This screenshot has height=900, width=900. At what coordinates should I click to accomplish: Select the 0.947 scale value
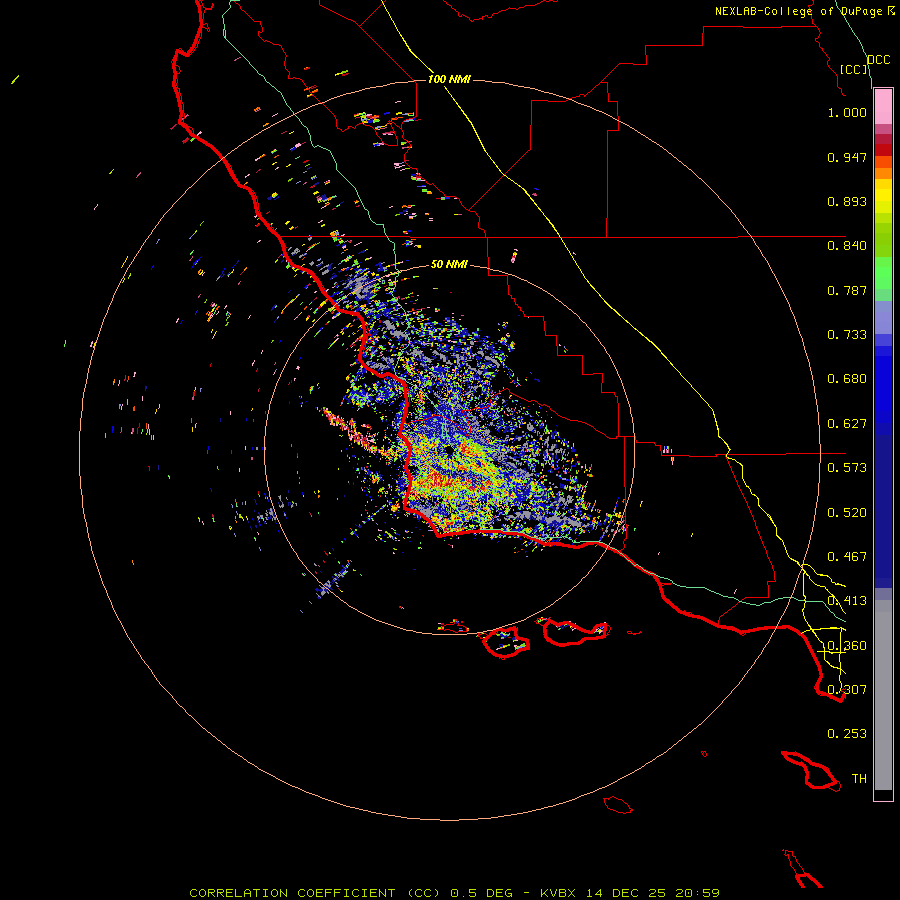tap(847, 157)
